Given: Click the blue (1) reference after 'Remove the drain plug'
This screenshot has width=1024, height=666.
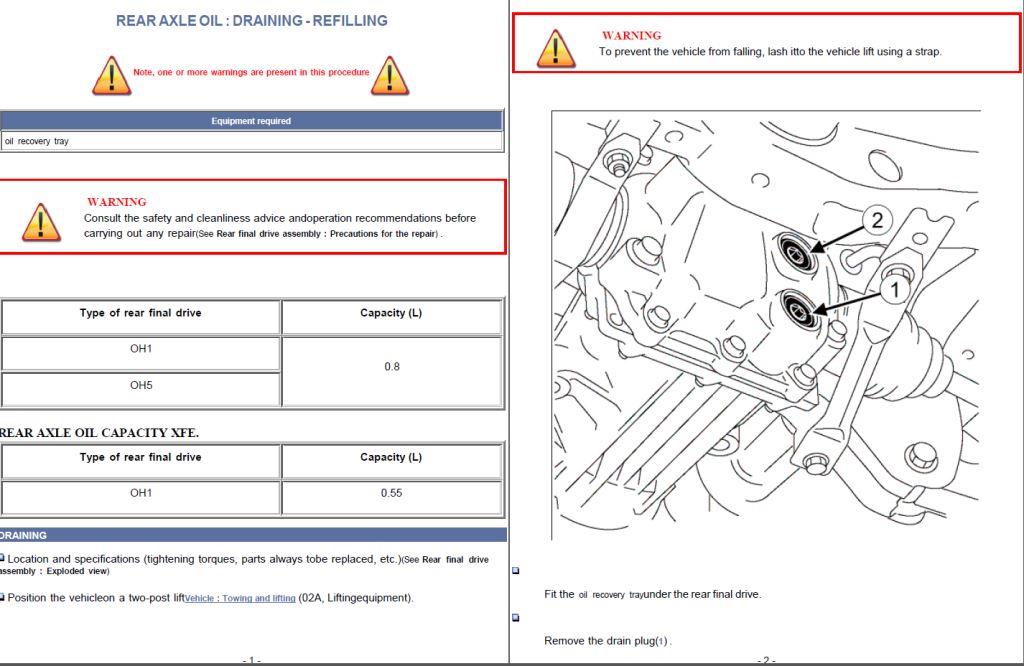Looking at the screenshot, I should click(661, 641).
